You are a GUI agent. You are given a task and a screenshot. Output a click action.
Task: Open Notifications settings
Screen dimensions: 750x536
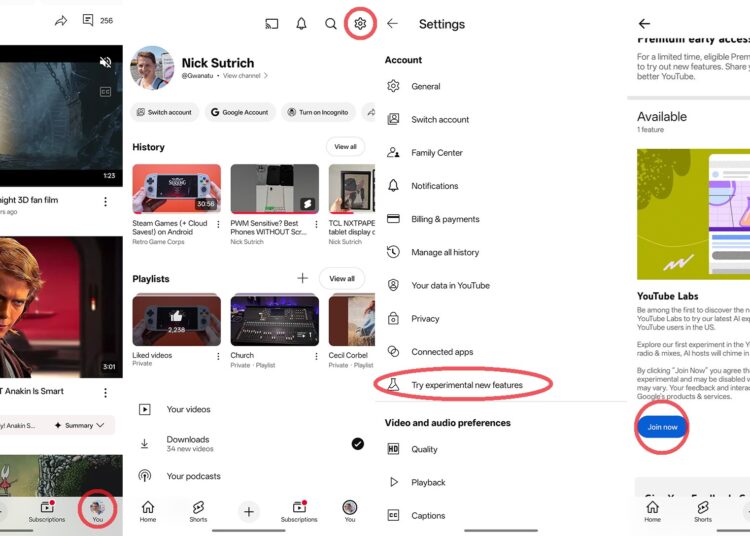coord(501,186)
